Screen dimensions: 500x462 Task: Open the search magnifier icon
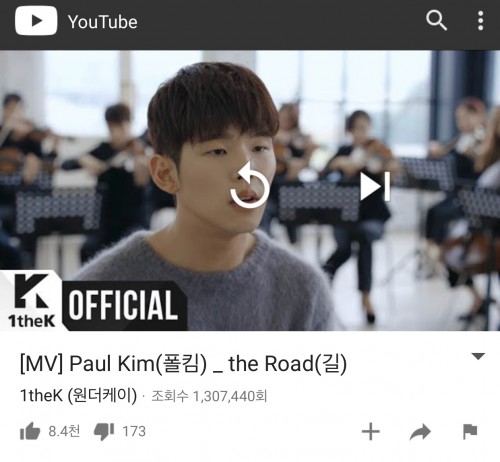coord(436,20)
